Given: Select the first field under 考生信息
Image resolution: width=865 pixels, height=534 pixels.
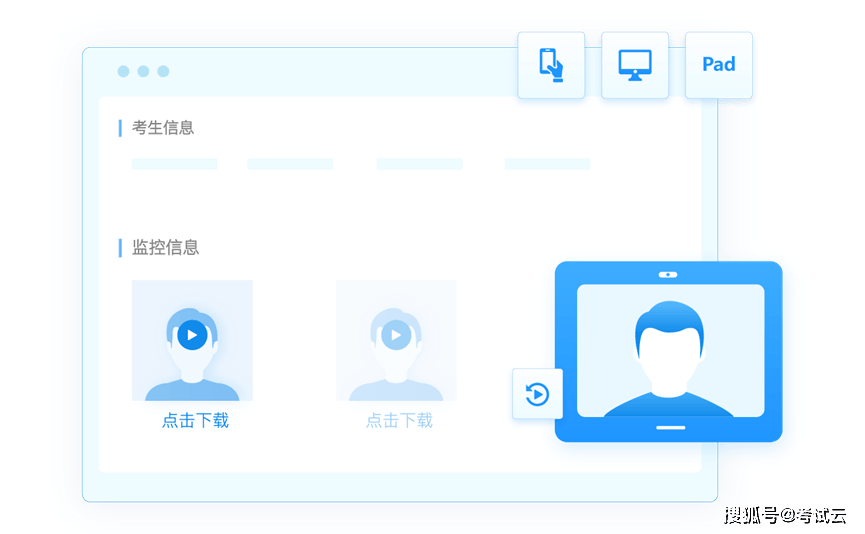Looking at the screenshot, I should click(174, 164).
